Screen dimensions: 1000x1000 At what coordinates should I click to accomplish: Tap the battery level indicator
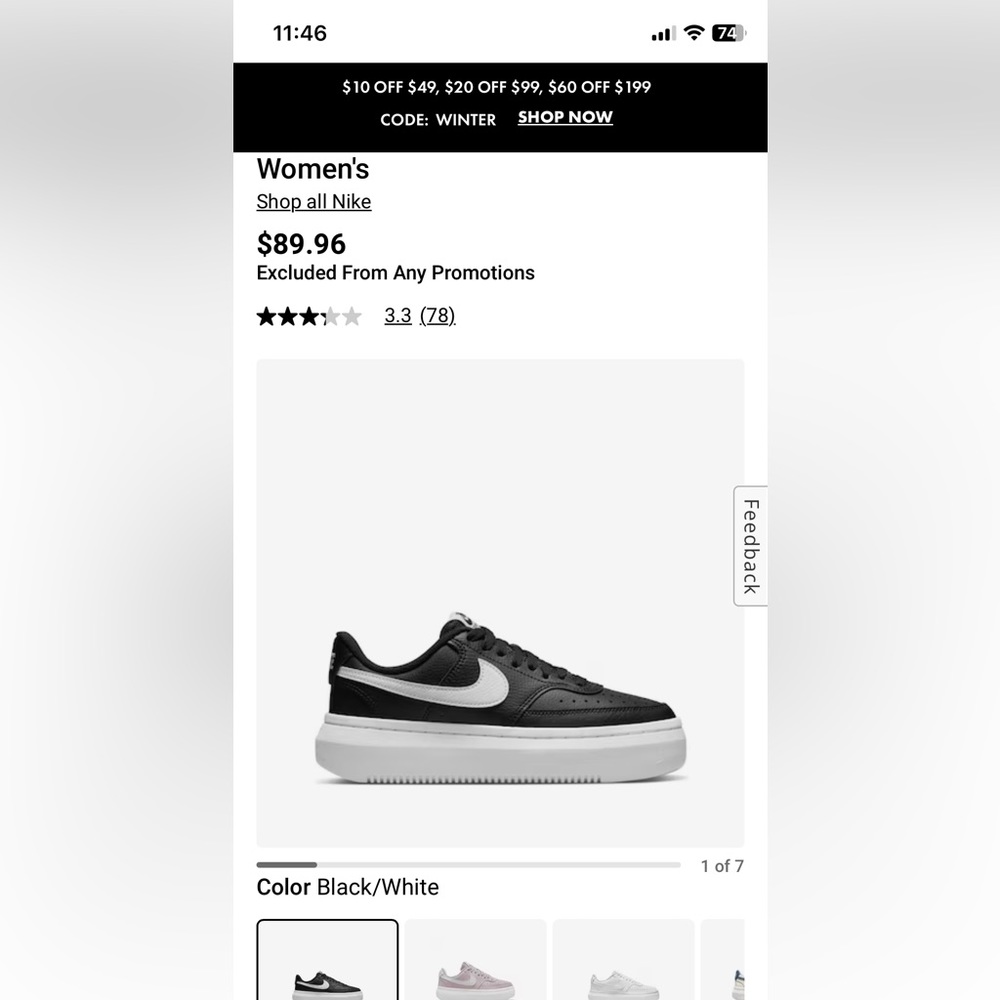(727, 32)
